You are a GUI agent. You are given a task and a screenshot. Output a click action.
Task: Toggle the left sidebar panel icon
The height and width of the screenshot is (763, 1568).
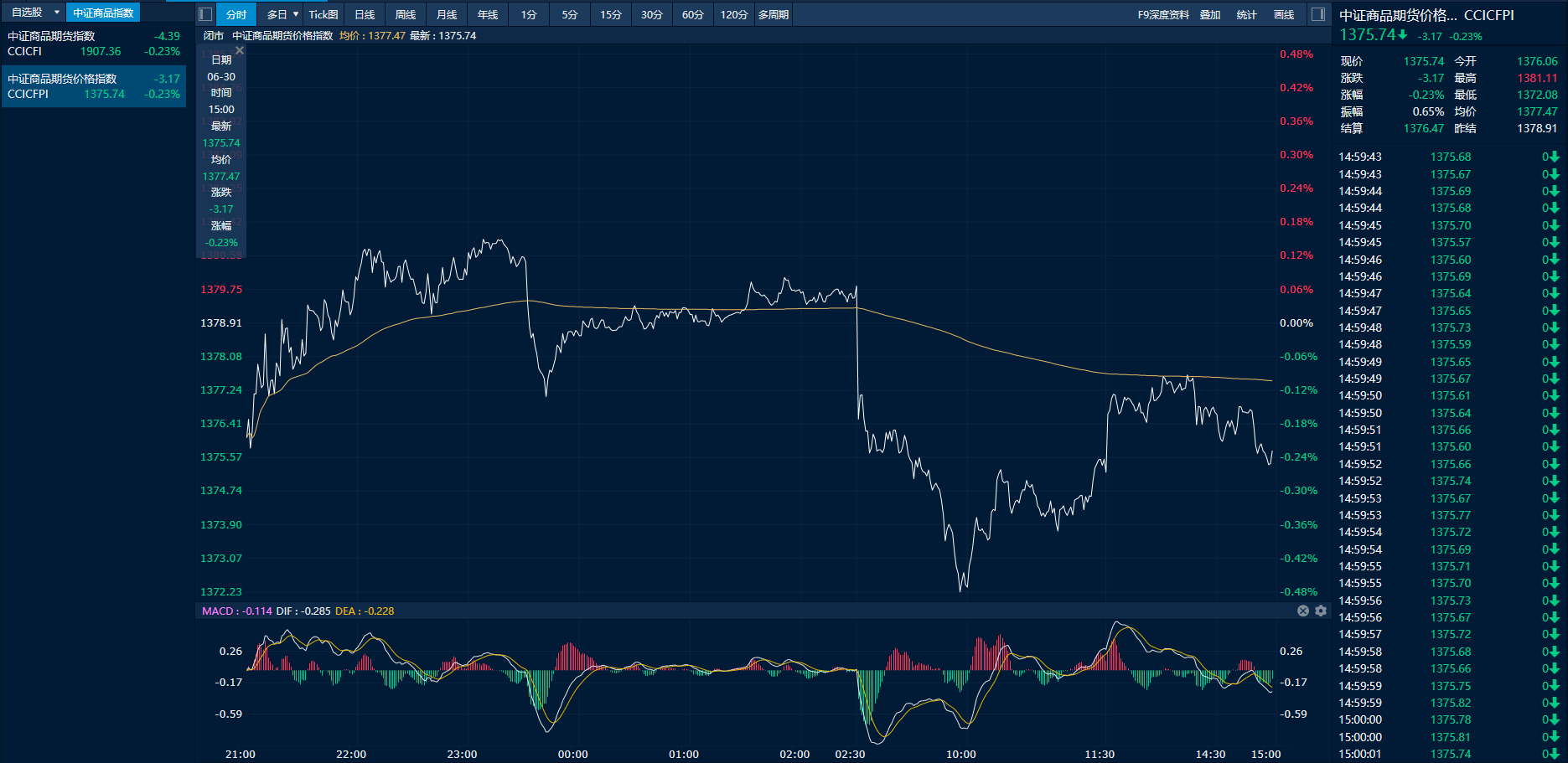(205, 14)
